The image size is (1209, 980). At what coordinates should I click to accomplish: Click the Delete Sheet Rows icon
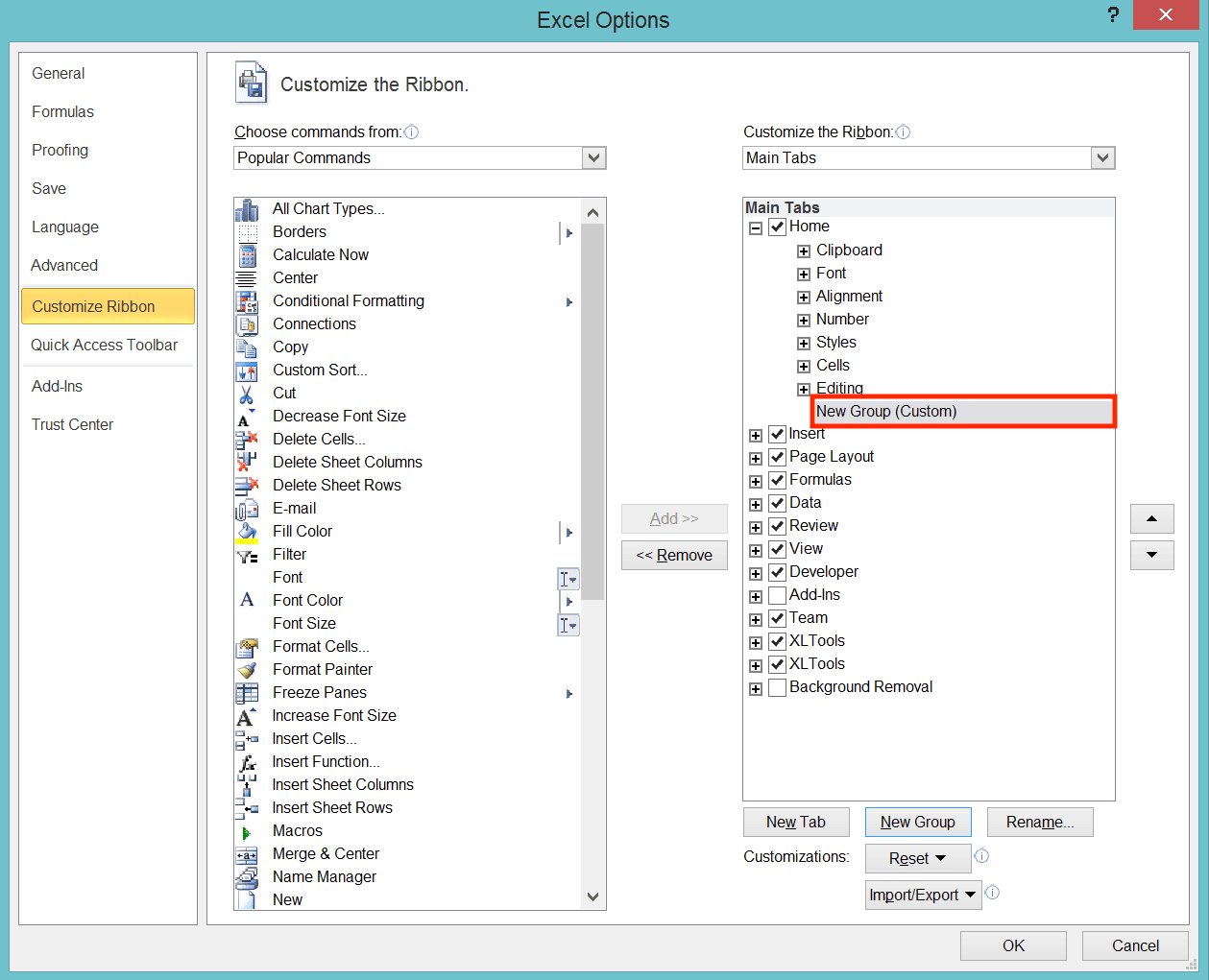247,486
